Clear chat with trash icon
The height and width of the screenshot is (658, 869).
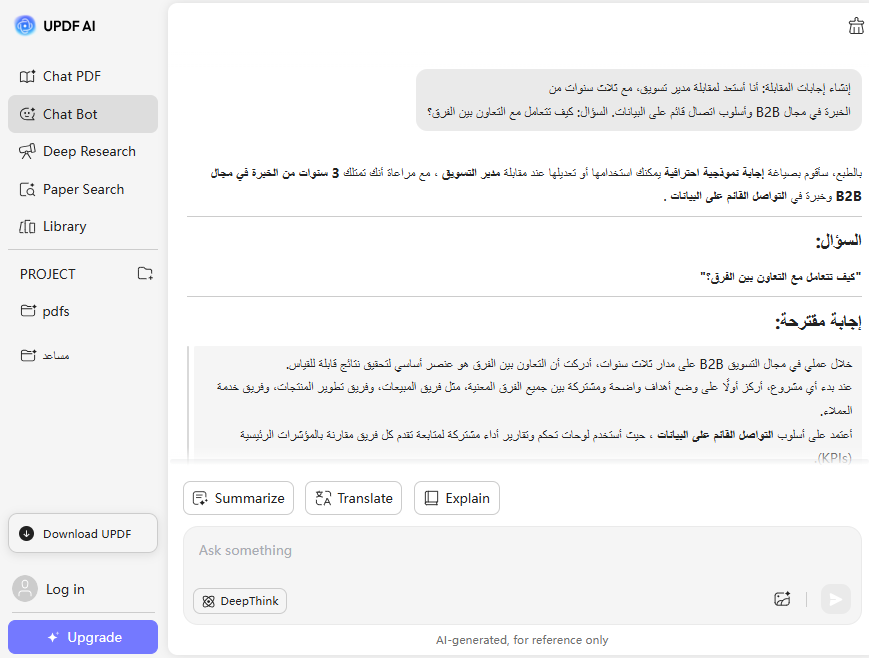856,26
